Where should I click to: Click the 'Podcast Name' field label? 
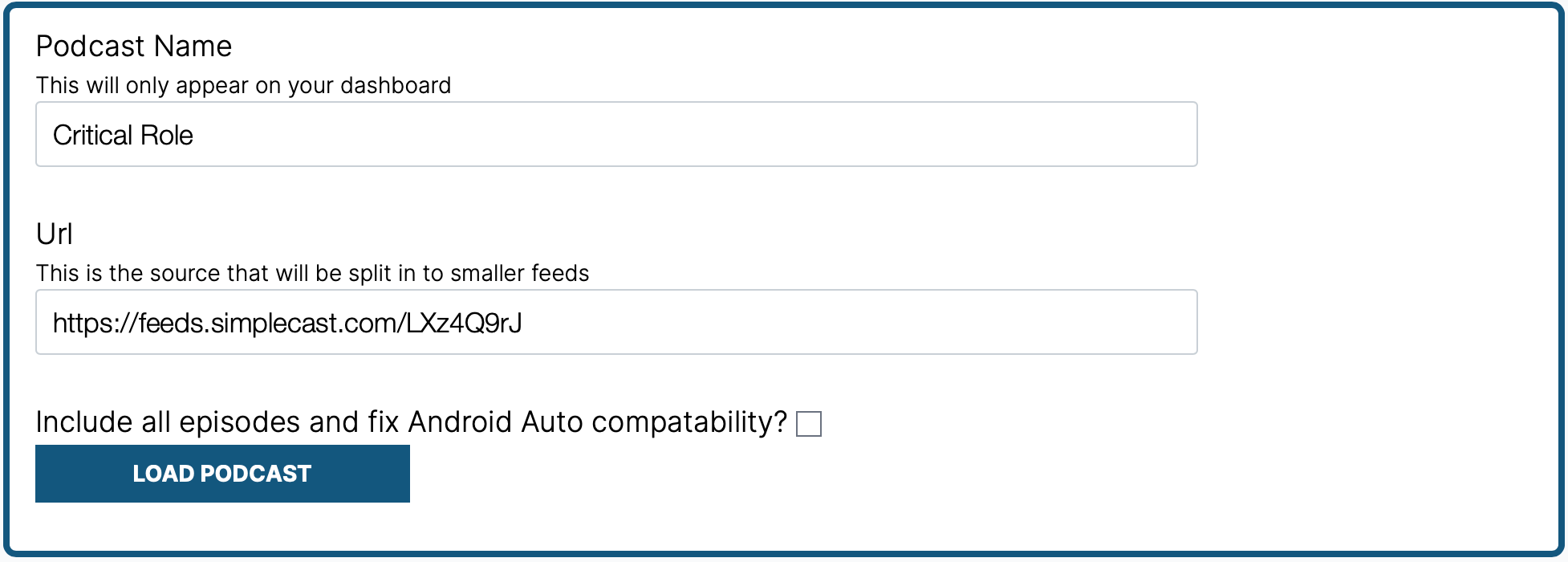coord(134,47)
